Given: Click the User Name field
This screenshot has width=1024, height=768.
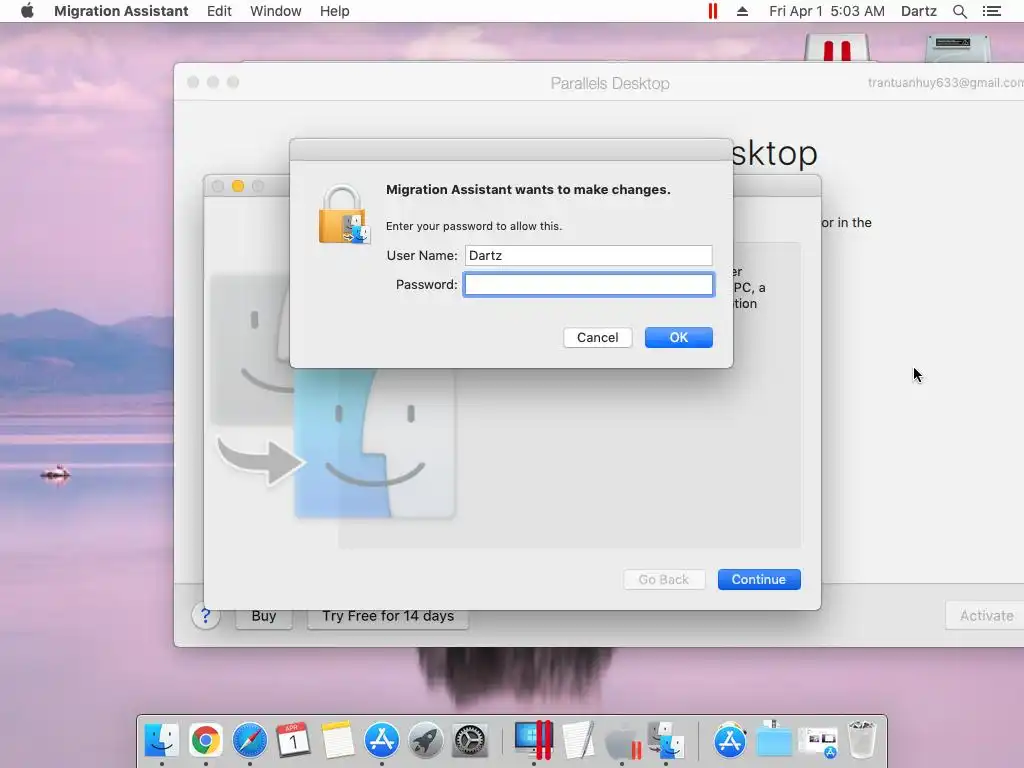Looking at the screenshot, I should pos(588,255).
